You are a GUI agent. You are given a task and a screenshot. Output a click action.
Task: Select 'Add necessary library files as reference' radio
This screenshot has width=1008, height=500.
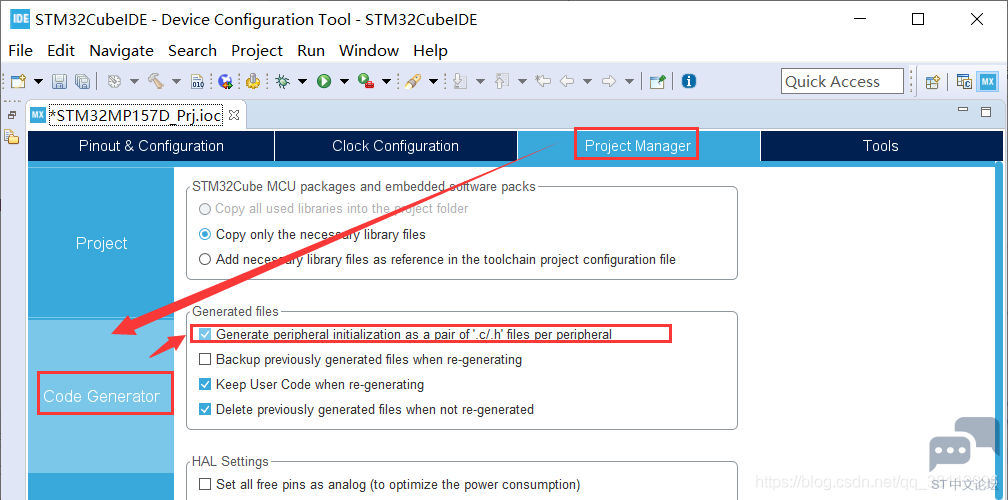point(204,260)
